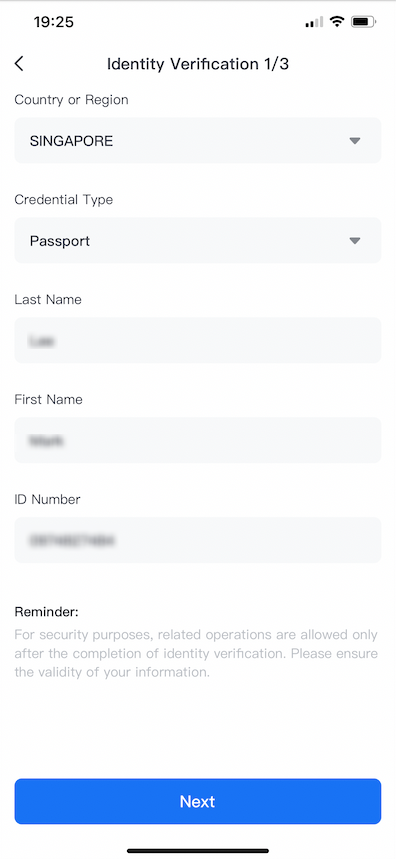Tap the reminder security notice paragraph

pyautogui.click(x=196, y=654)
